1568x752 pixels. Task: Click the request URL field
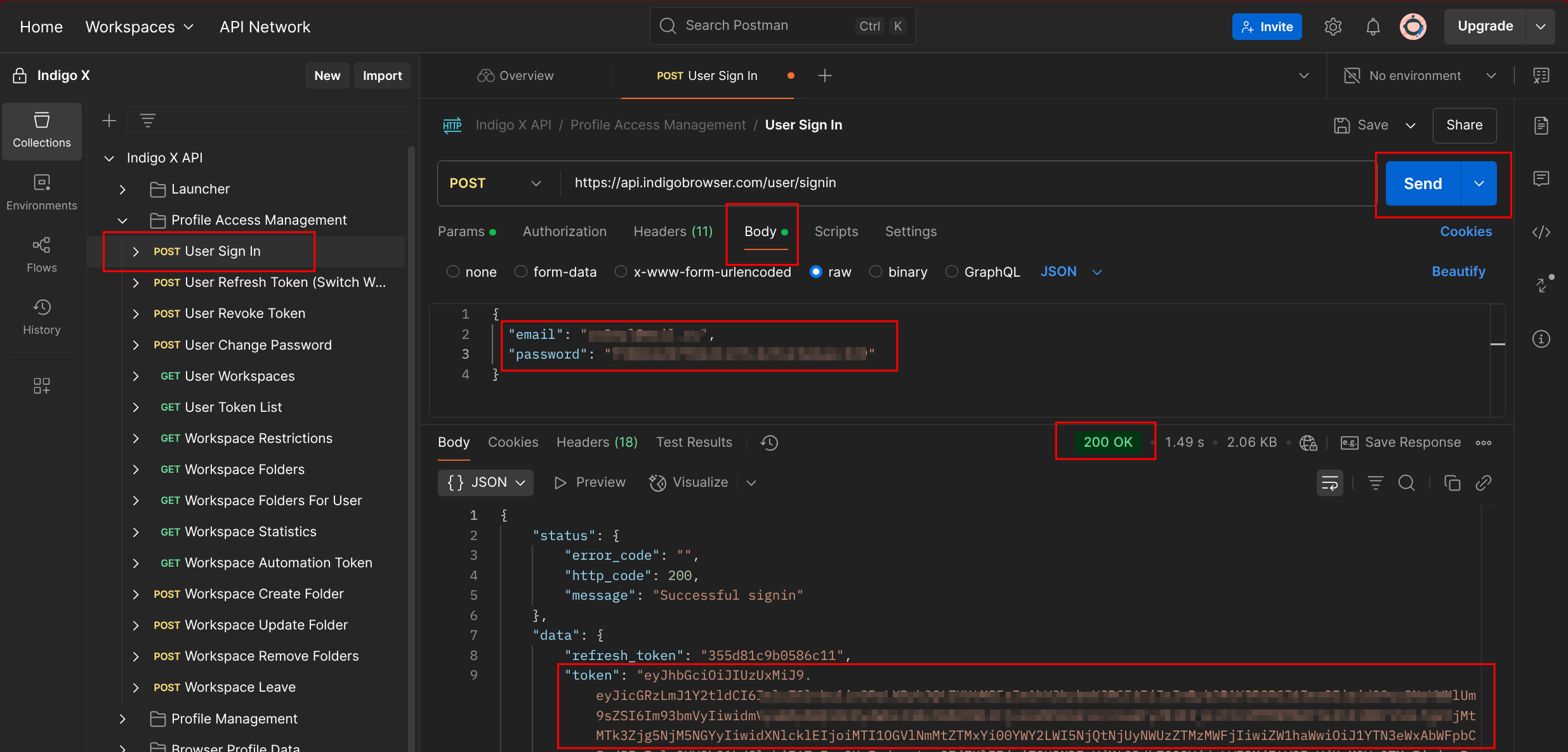pyautogui.click(x=968, y=183)
